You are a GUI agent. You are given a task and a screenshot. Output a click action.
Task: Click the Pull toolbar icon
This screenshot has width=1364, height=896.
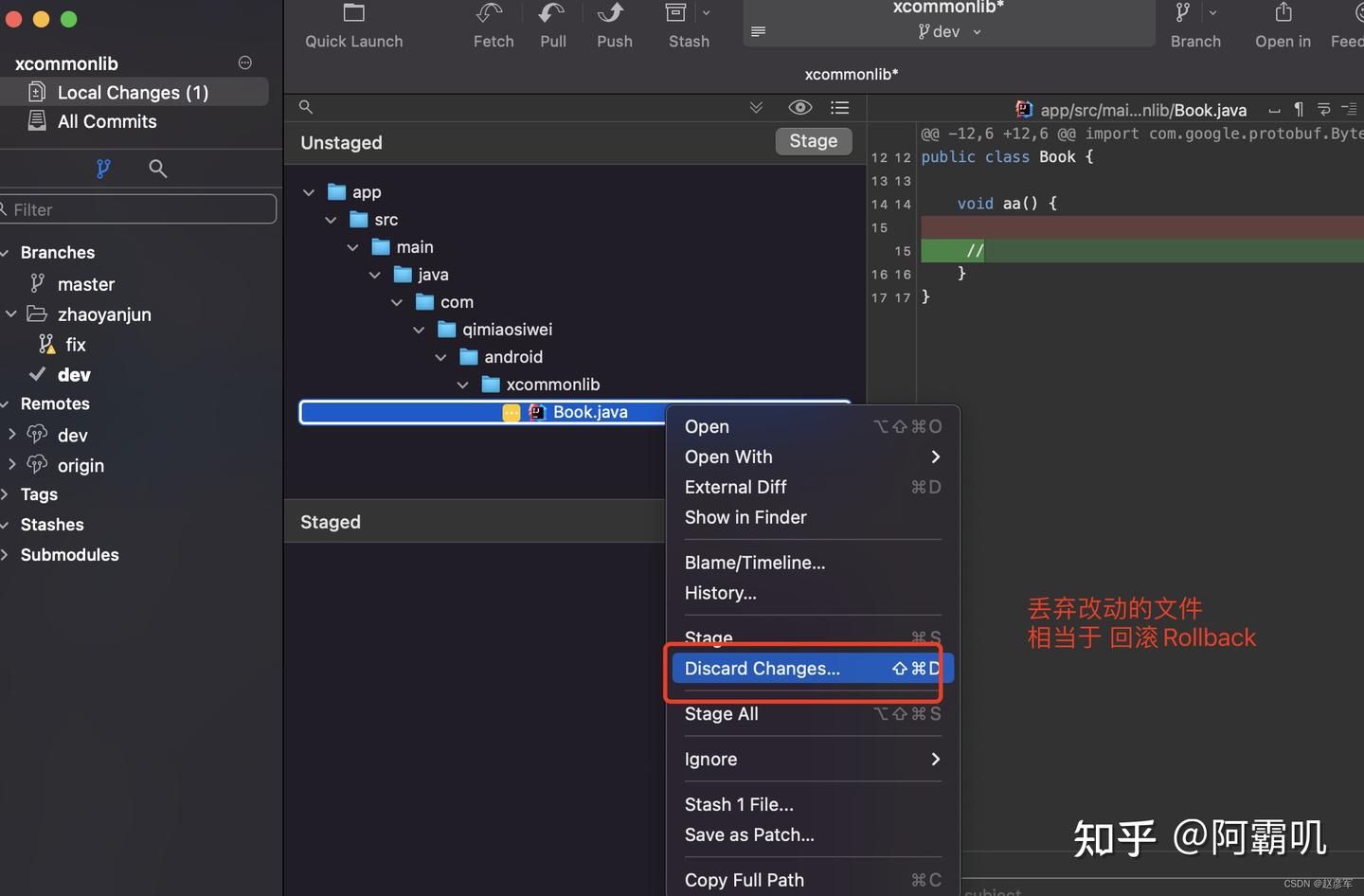click(551, 13)
